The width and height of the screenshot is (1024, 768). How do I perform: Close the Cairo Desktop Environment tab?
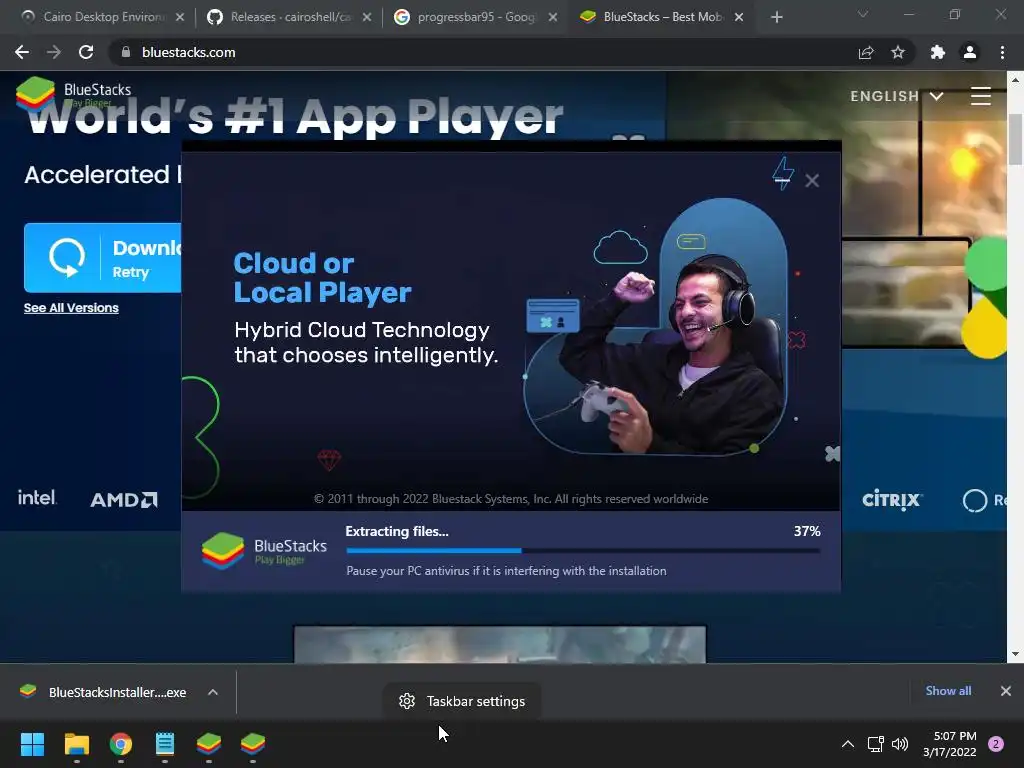click(180, 17)
